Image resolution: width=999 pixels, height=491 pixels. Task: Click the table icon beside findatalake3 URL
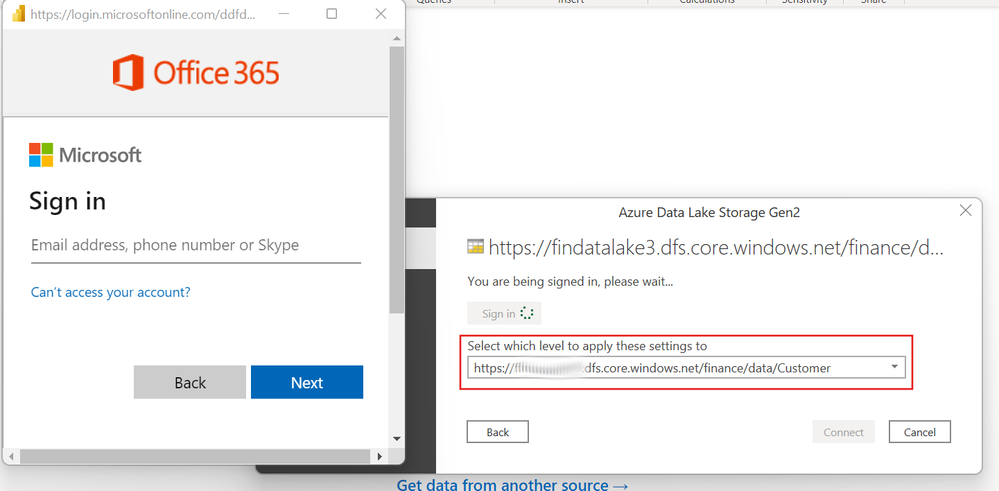475,247
